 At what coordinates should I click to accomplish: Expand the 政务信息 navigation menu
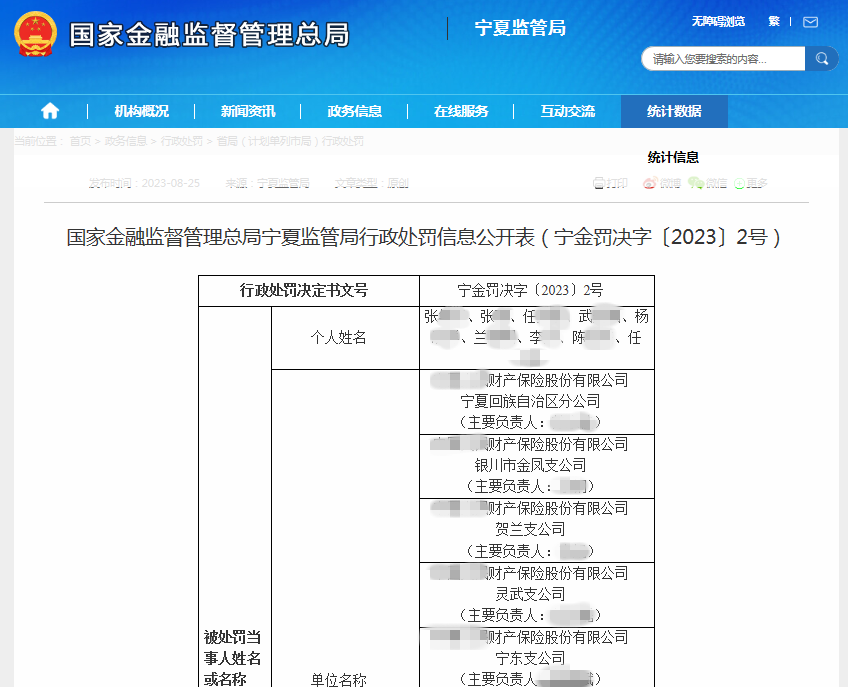[355, 111]
